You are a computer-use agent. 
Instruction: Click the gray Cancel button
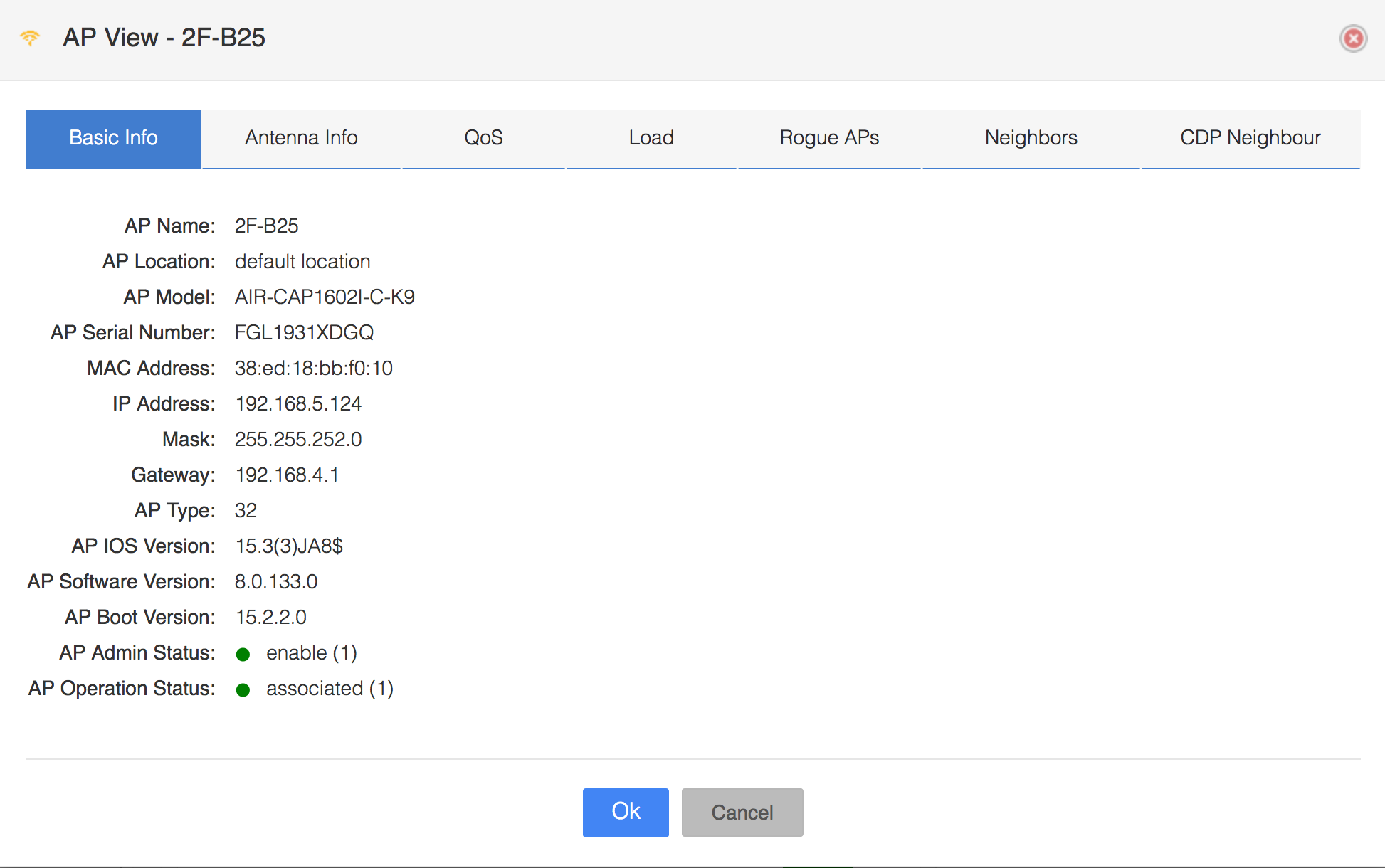pyautogui.click(x=742, y=813)
